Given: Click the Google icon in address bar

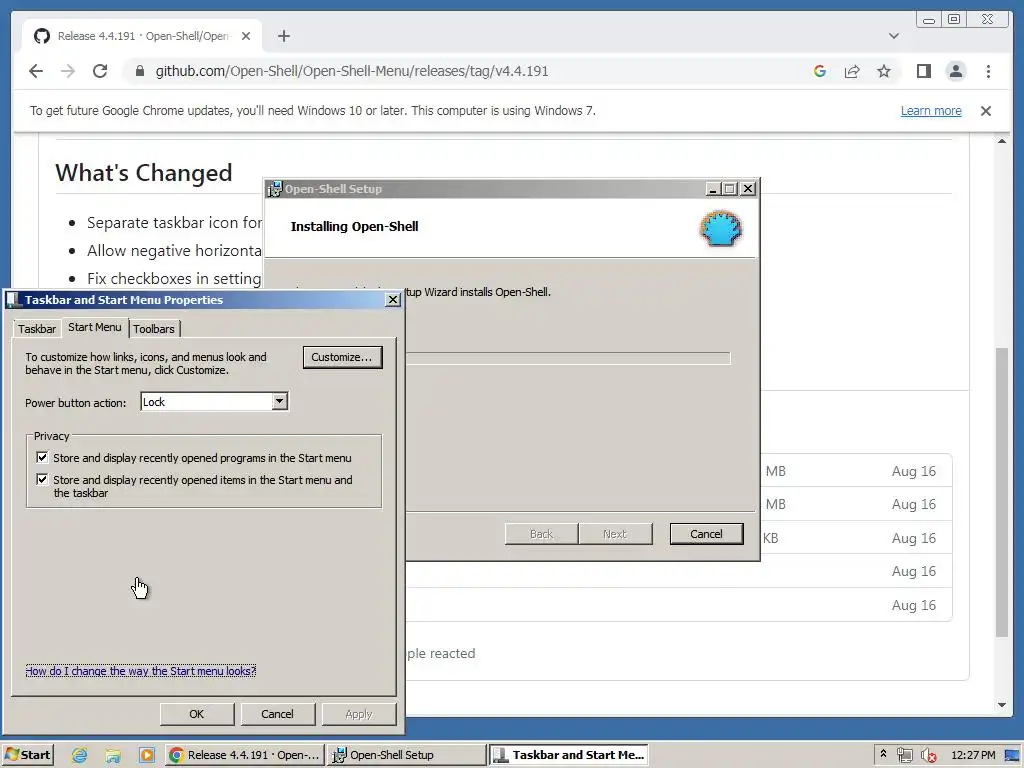Looking at the screenshot, I should (x=820, y=71).
